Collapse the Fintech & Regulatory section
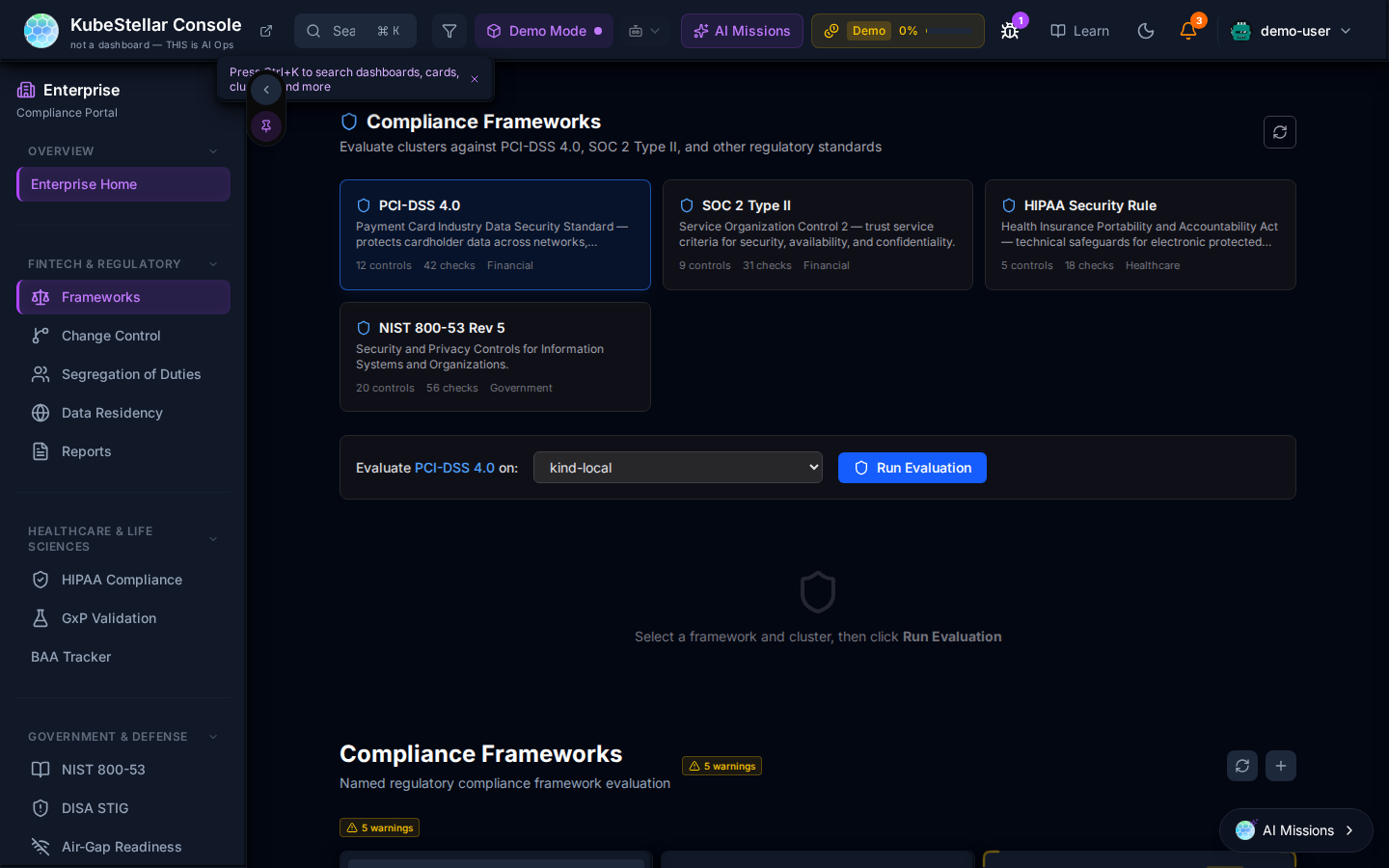Viewport: 1389px width, 868px height. pos(213,264)
